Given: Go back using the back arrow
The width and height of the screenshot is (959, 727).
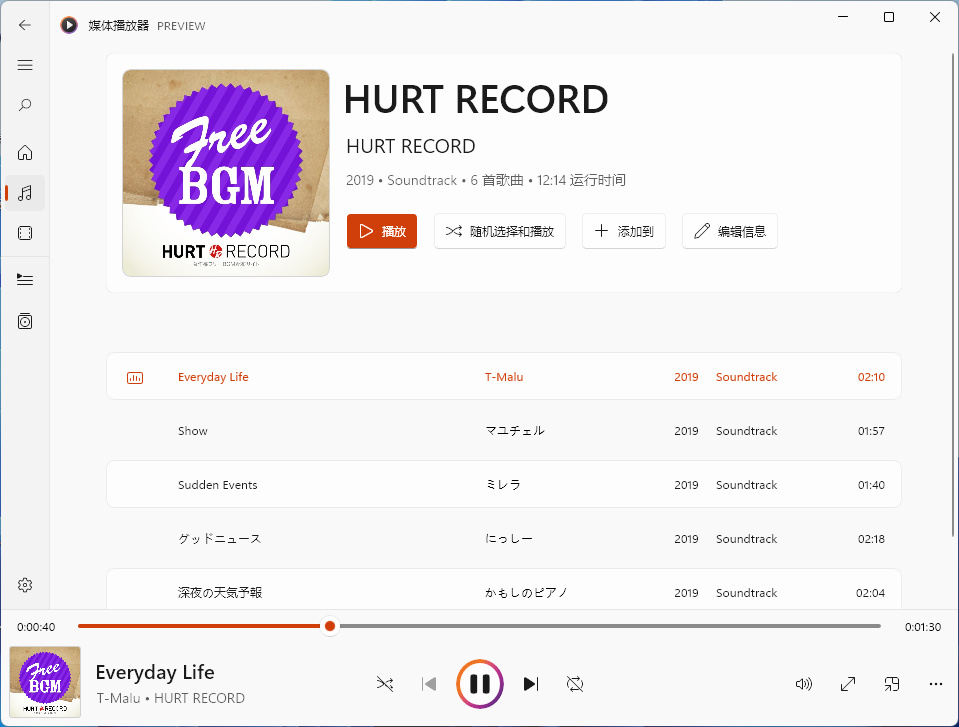Looking at the screenshot, I should click(24, 25).
